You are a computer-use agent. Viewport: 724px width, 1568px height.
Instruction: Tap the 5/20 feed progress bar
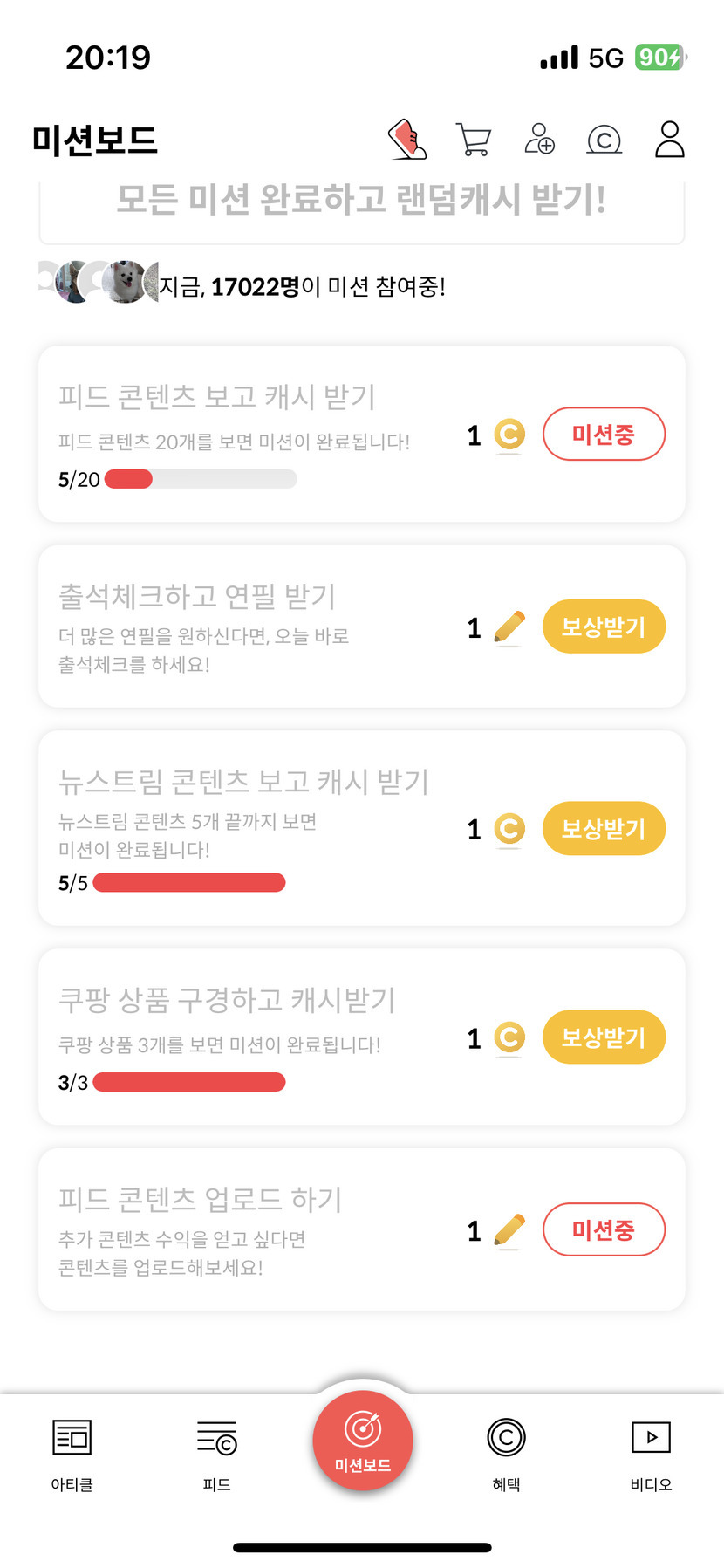click(201, 479)
